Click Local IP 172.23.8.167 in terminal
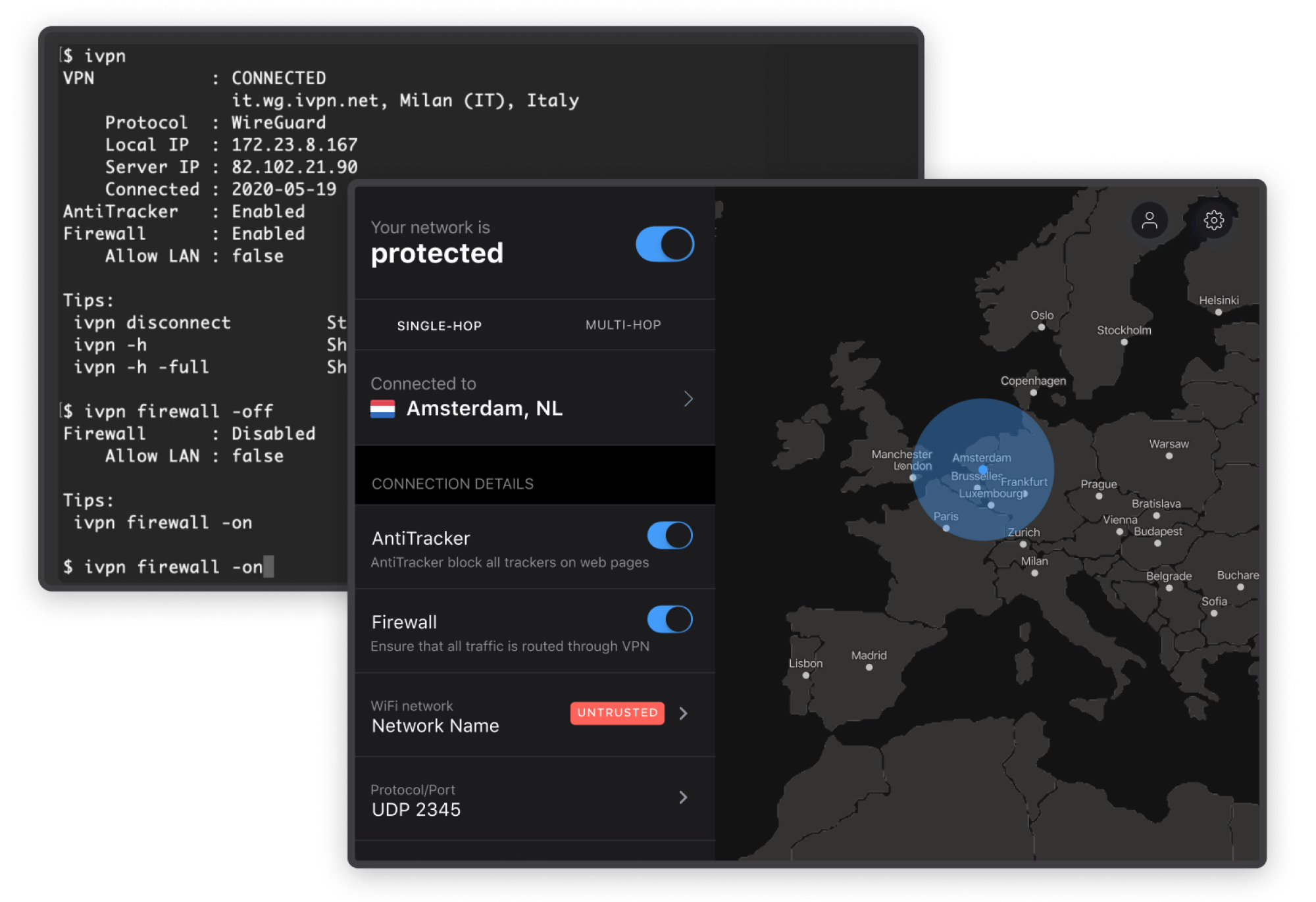 pyautogui.click(x=231, y=145)
